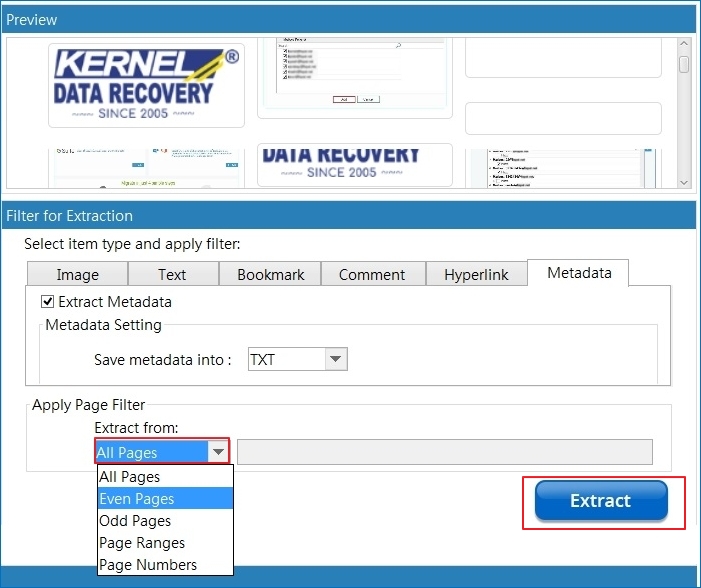Open the Hyperlink tab
Screen dimensions: 701x588
tap(477, 274)
